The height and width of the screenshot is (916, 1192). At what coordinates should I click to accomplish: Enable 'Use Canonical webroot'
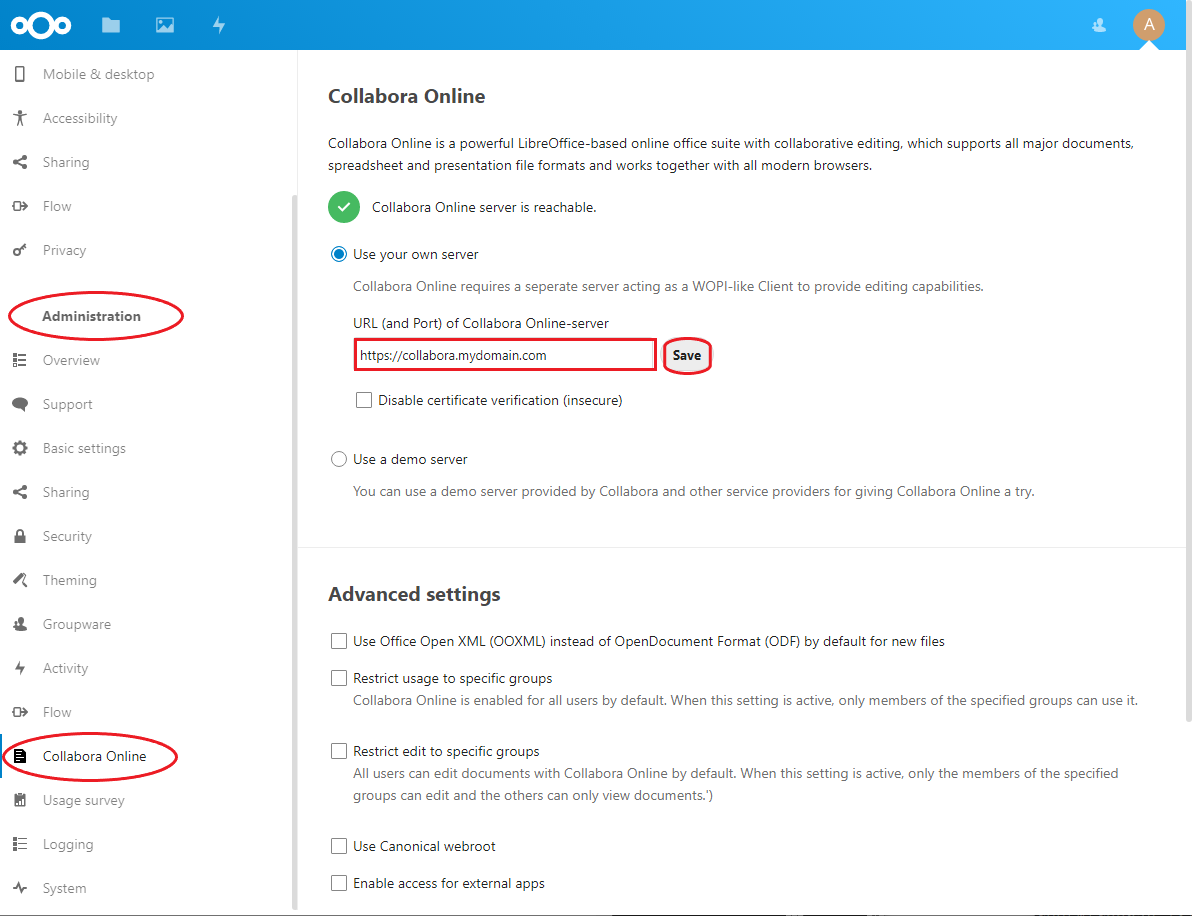(x=339, y=846)
